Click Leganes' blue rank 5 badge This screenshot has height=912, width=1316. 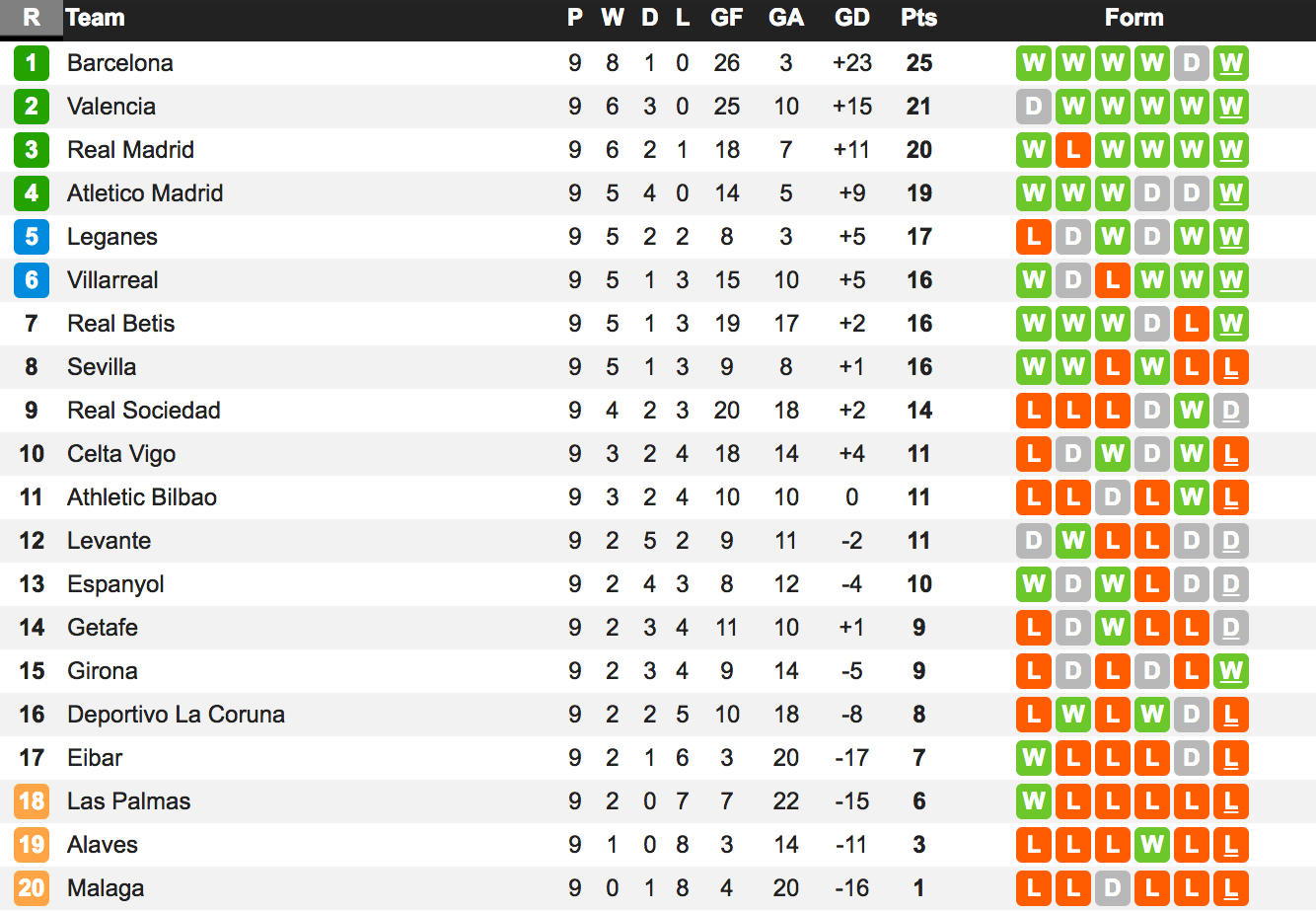(x=32, y=237)
